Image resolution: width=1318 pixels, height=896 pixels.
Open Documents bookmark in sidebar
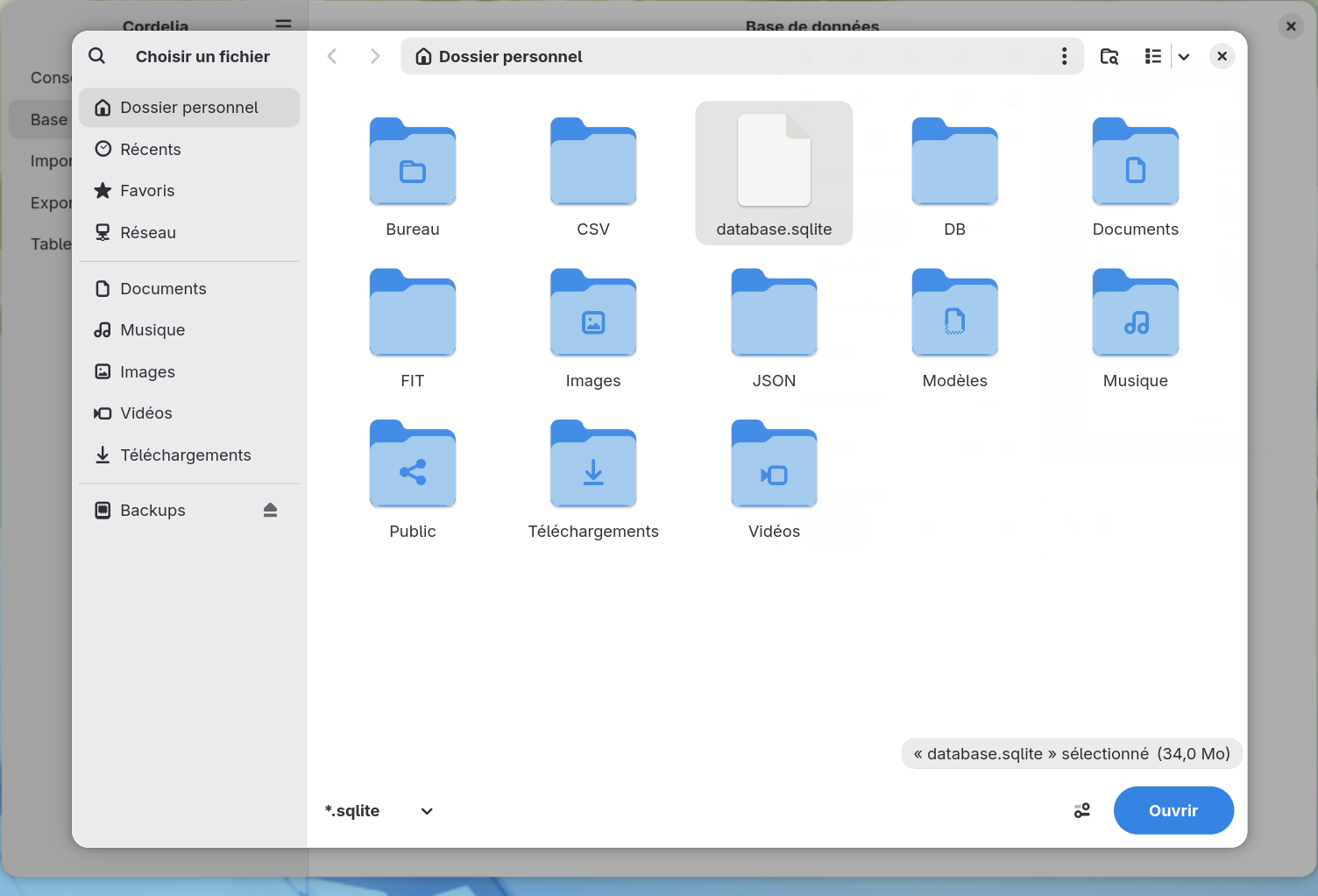point(189,288)
